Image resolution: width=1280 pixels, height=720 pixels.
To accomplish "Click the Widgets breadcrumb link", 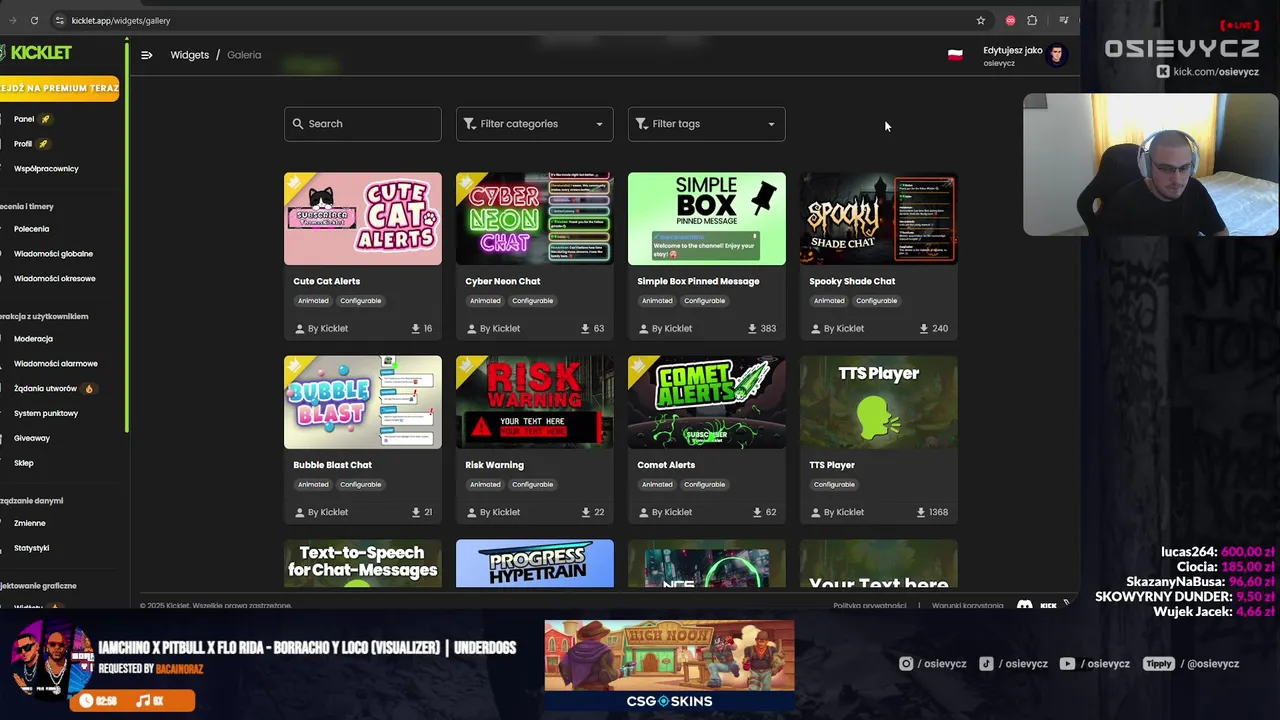I will (189, 55).
